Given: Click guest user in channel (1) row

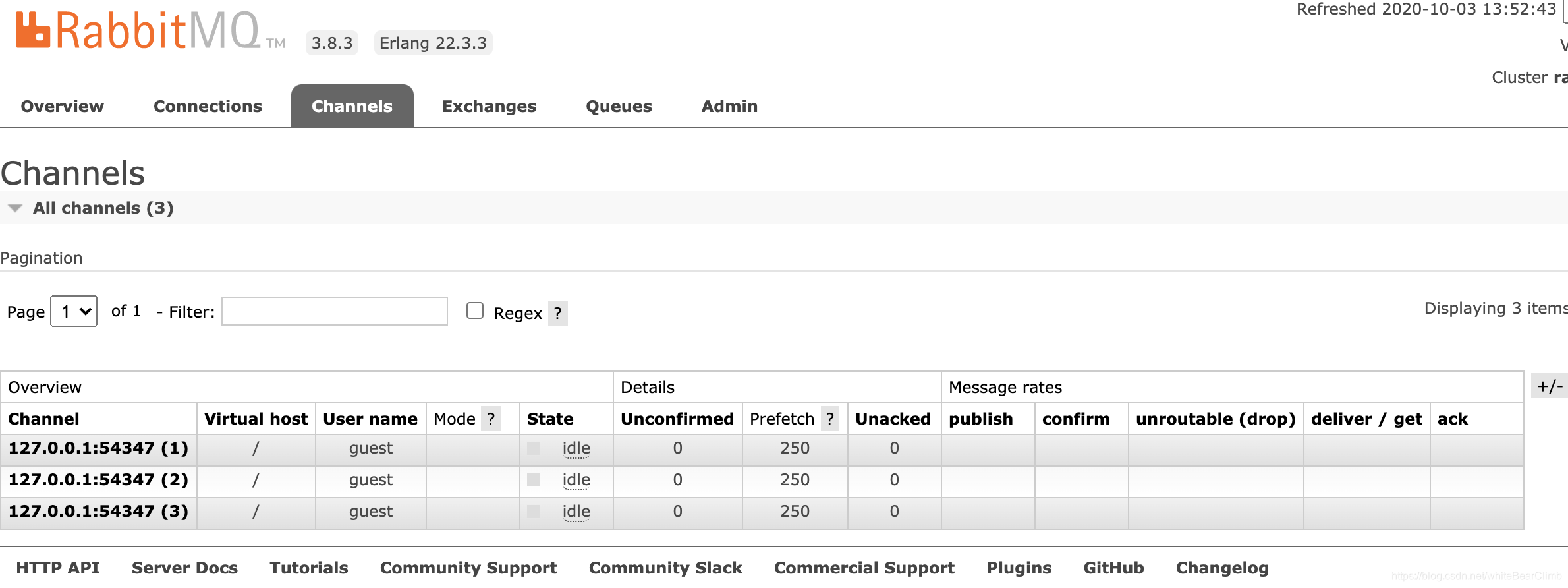Looking at the screenshot, I should pyautogui.click(x=371, y=448).
